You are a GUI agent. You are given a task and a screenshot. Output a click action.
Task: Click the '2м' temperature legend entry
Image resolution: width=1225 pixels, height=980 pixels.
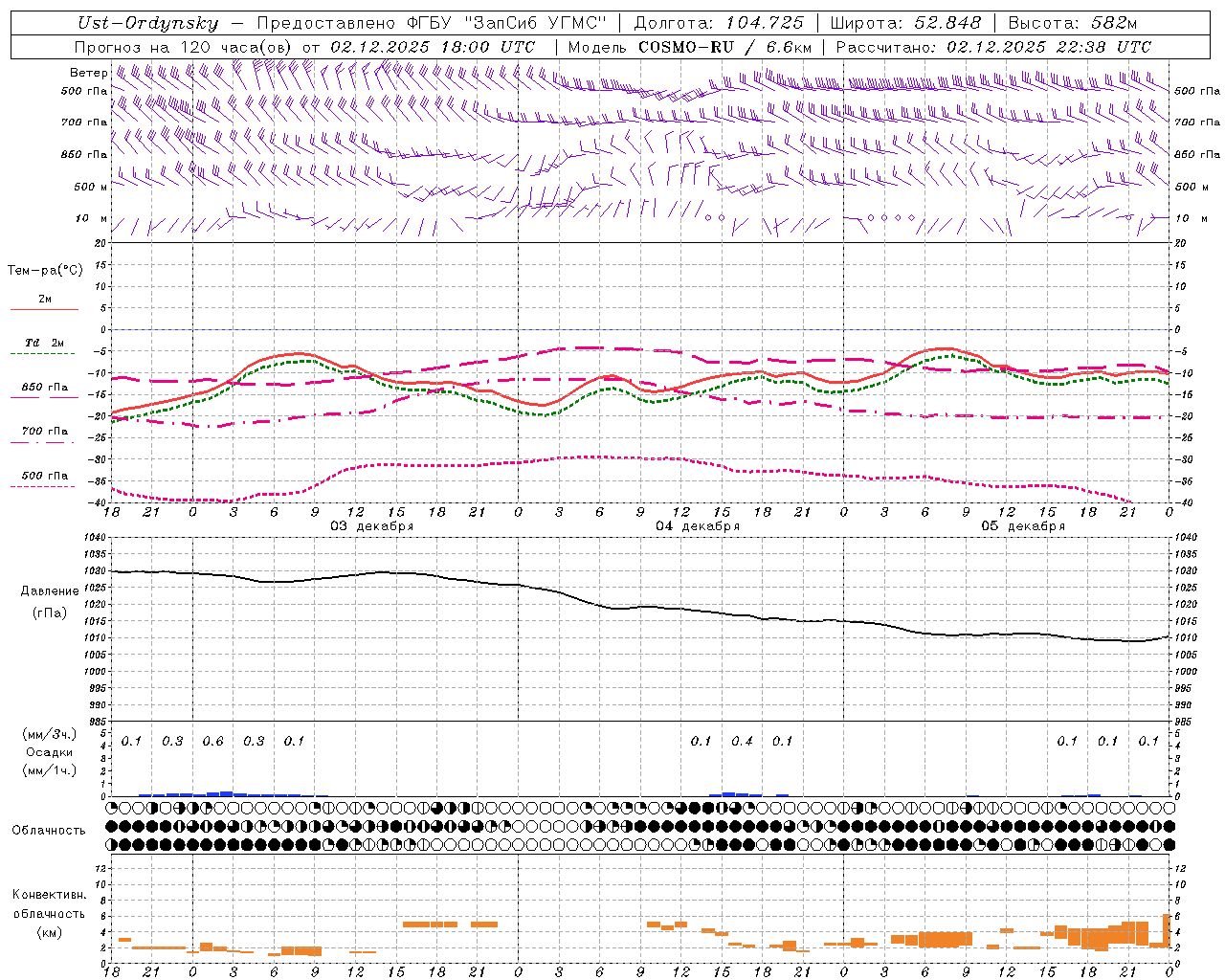[x=45, y=300]
